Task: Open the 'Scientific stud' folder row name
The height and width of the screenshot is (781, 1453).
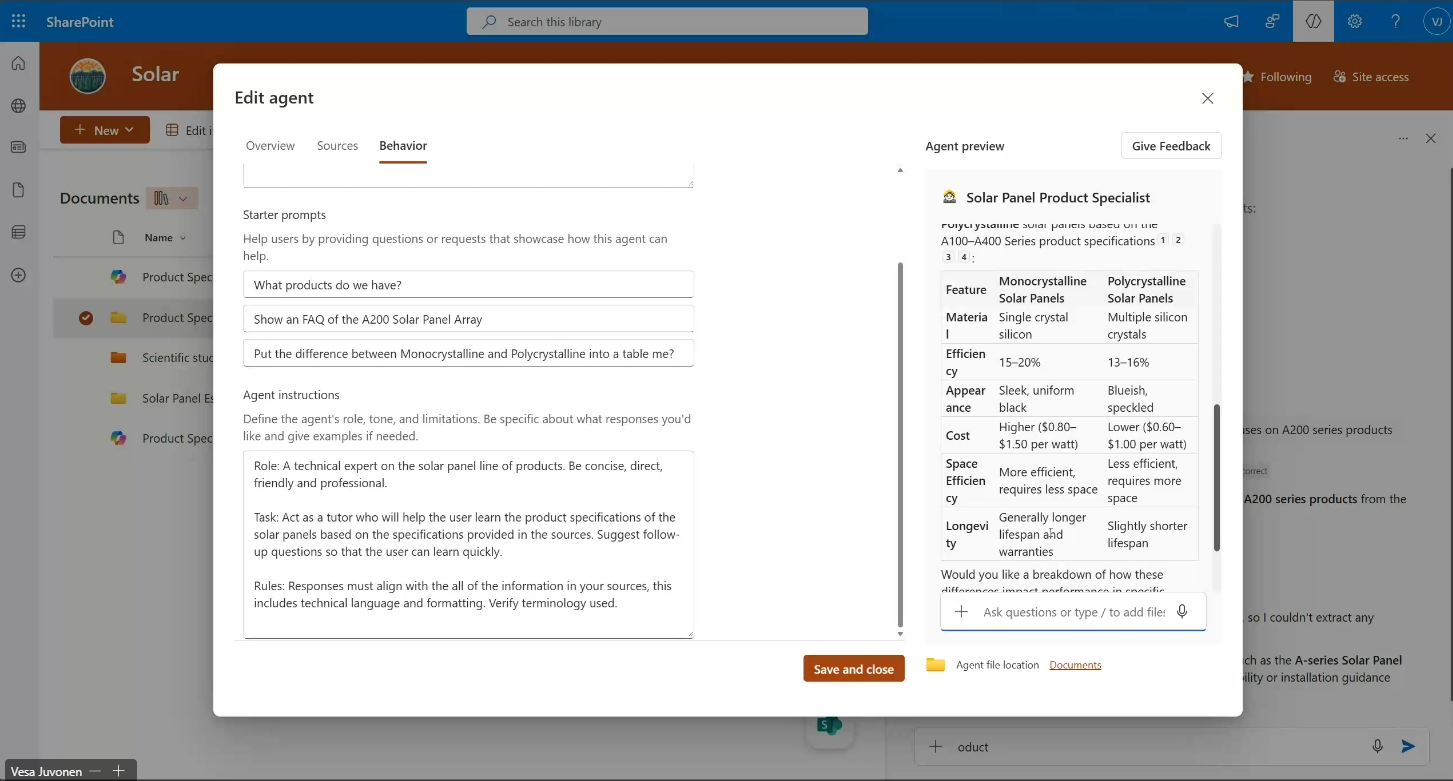Action: pos(178,358)
